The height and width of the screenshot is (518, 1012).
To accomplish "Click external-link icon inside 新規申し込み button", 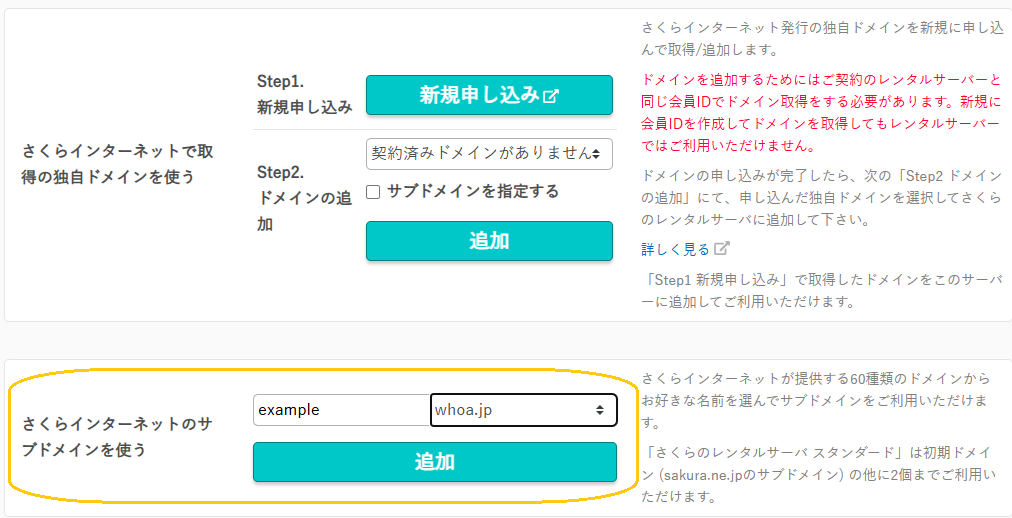I will (551, 96).
